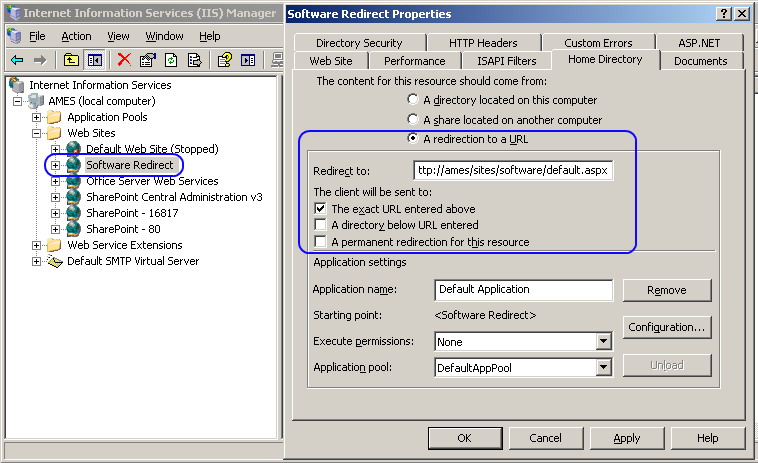Open the File menu
The width and height of the screenshot is (758, 463).
tap(37, 36)
